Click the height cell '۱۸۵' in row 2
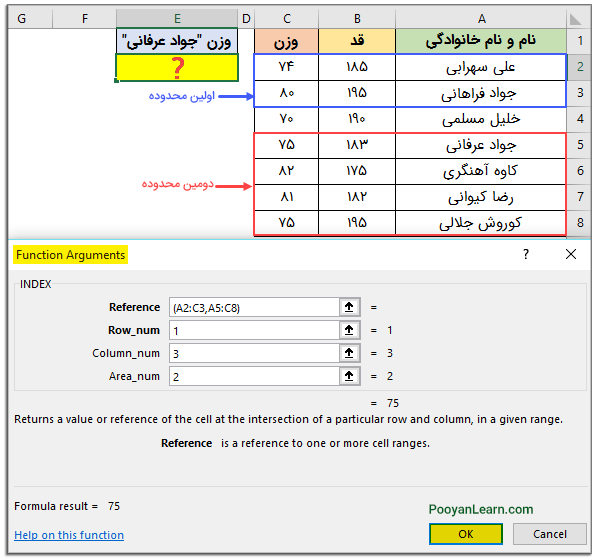 (357, 67)
